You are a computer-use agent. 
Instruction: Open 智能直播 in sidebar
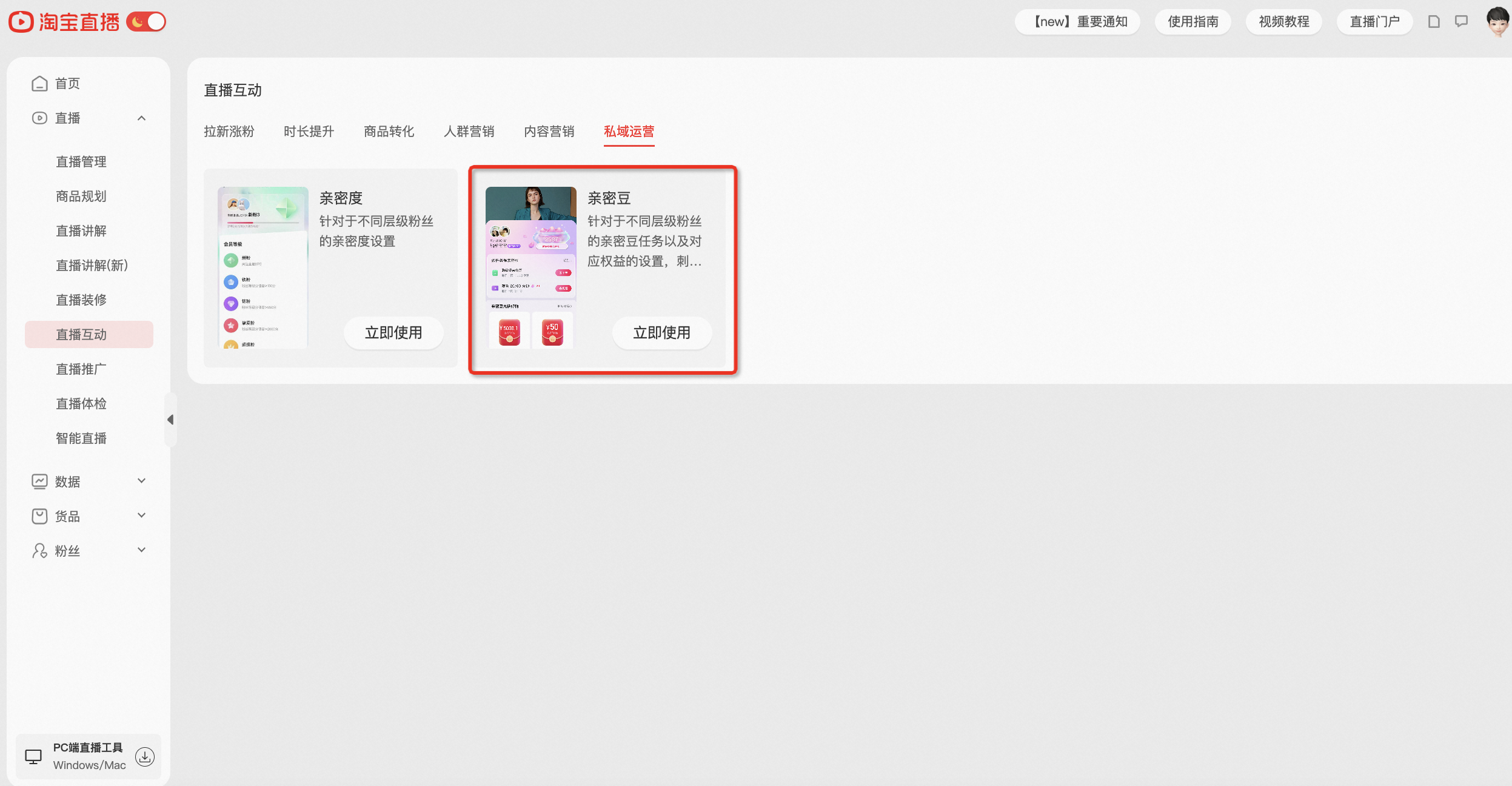point(81,438)
